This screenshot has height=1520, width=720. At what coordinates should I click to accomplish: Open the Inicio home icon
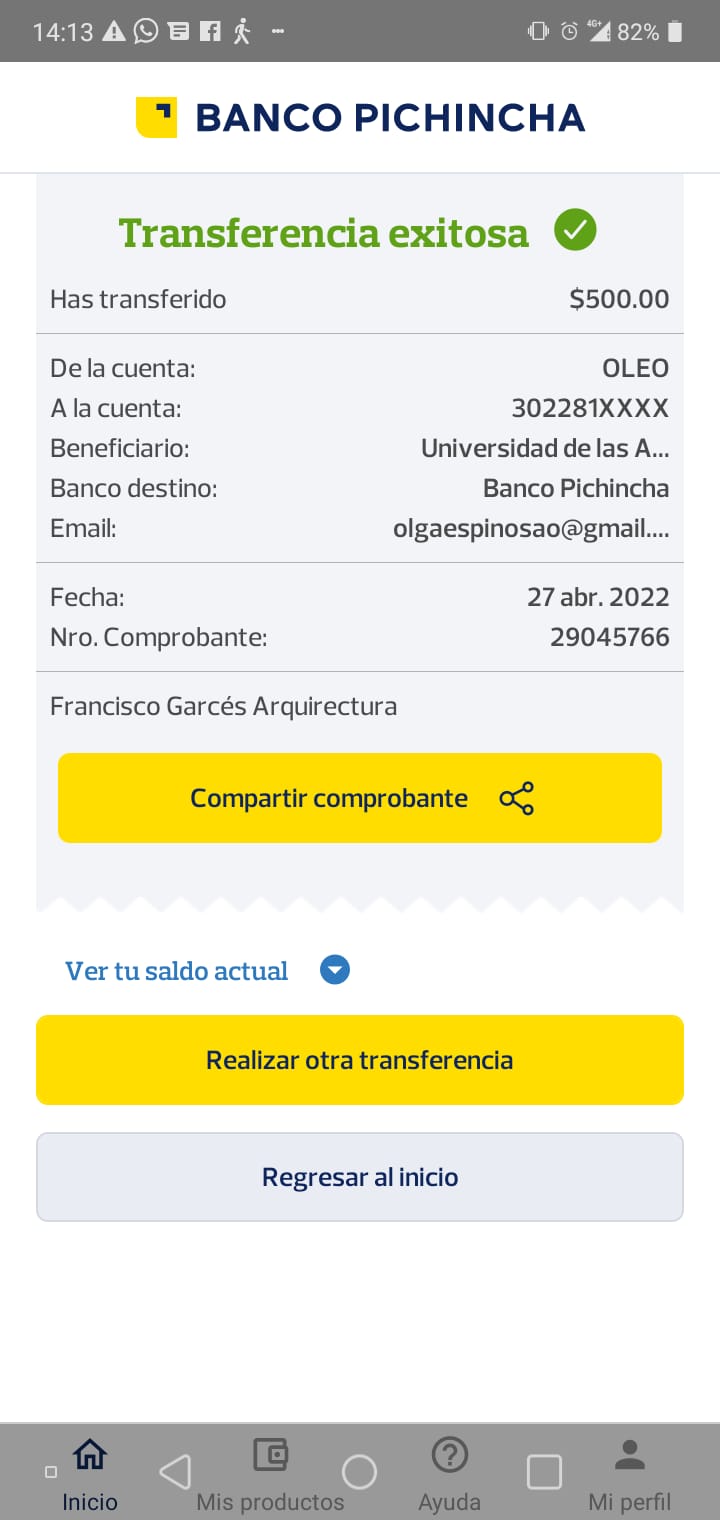point(90,1455)
